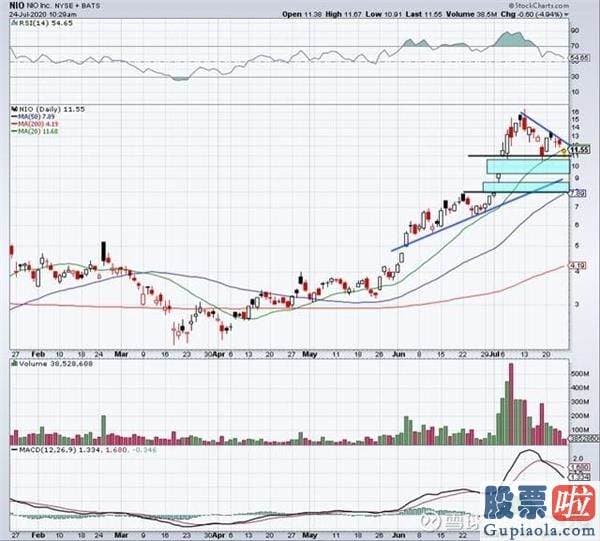This screenshot has height=541, width=600.
Task: Click the 54.65 RSI value tag on axis
Action: click(580, 58)
